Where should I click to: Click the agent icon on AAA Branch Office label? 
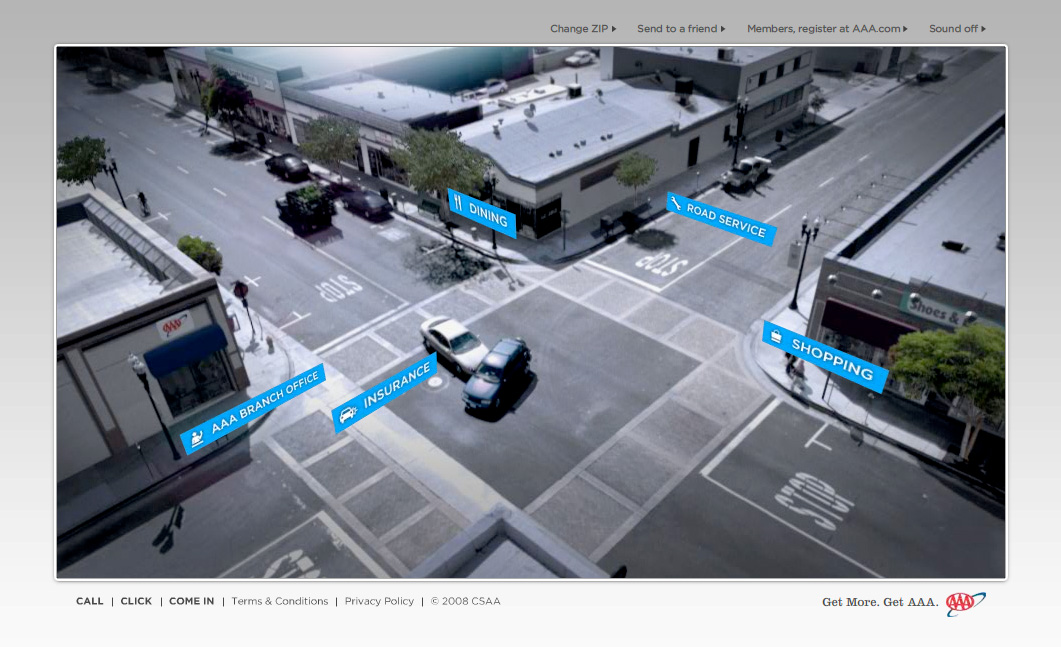(197, 439)
